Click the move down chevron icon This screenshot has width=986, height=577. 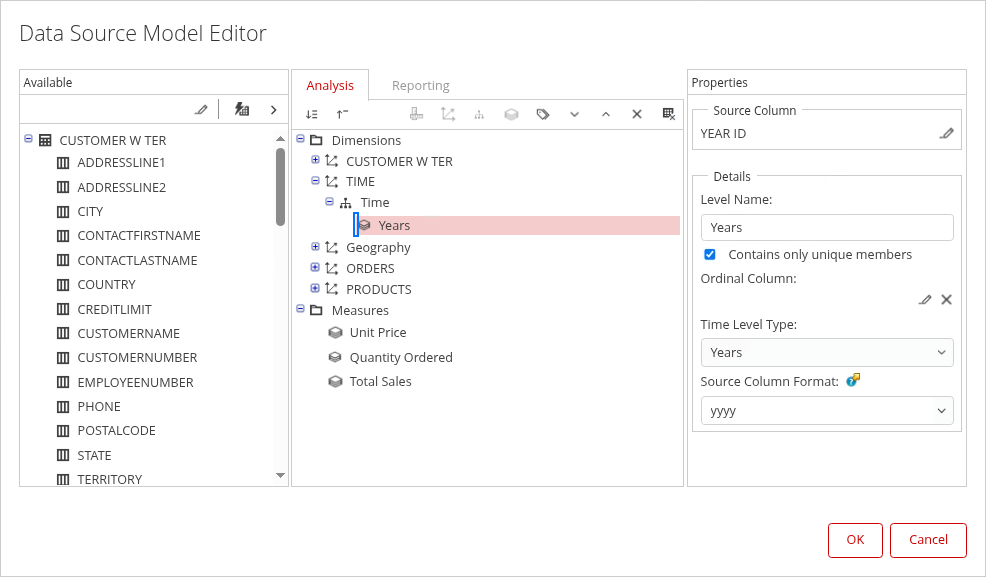574,115
